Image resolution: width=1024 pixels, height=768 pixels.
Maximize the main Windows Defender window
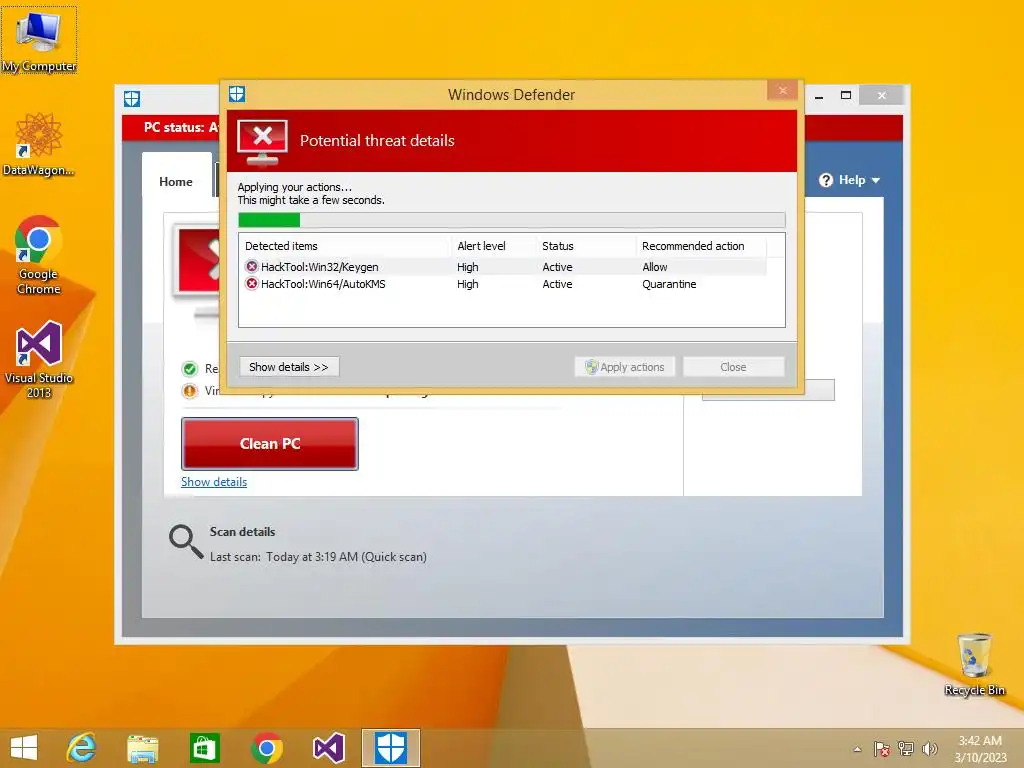pos(846,95)
